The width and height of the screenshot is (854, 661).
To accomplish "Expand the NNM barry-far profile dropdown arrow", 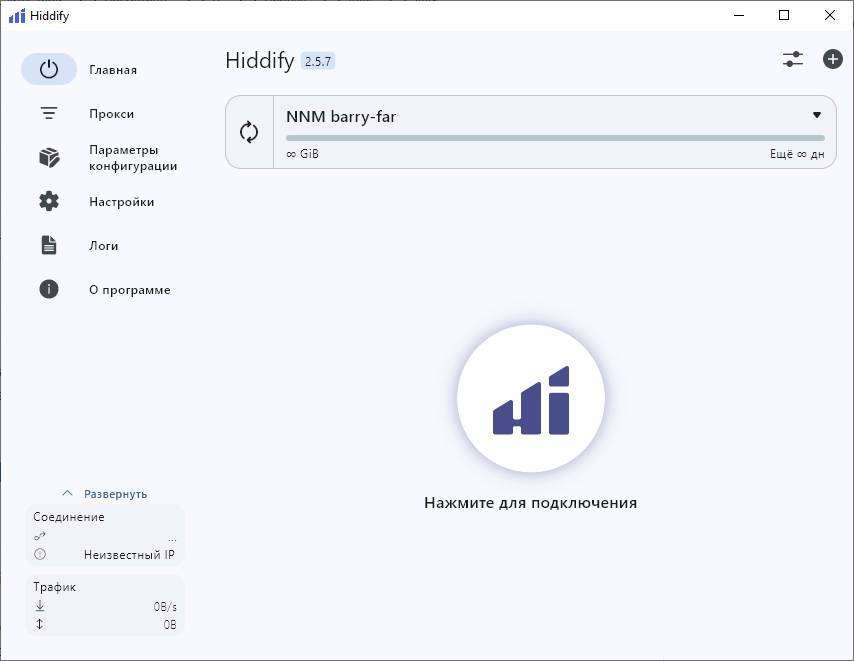I will point(817,115).
